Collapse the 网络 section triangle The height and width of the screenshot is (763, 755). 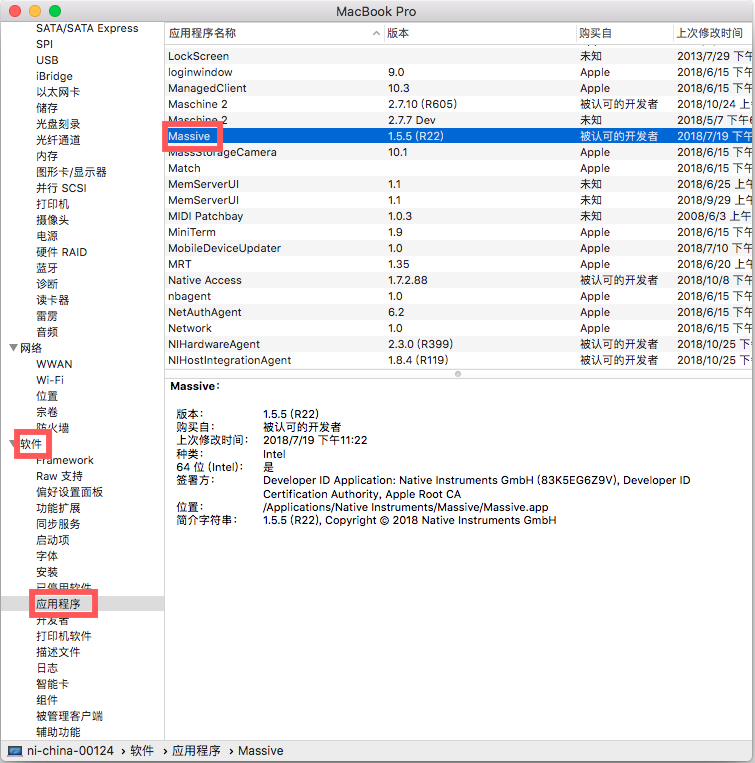click(13, 348)
